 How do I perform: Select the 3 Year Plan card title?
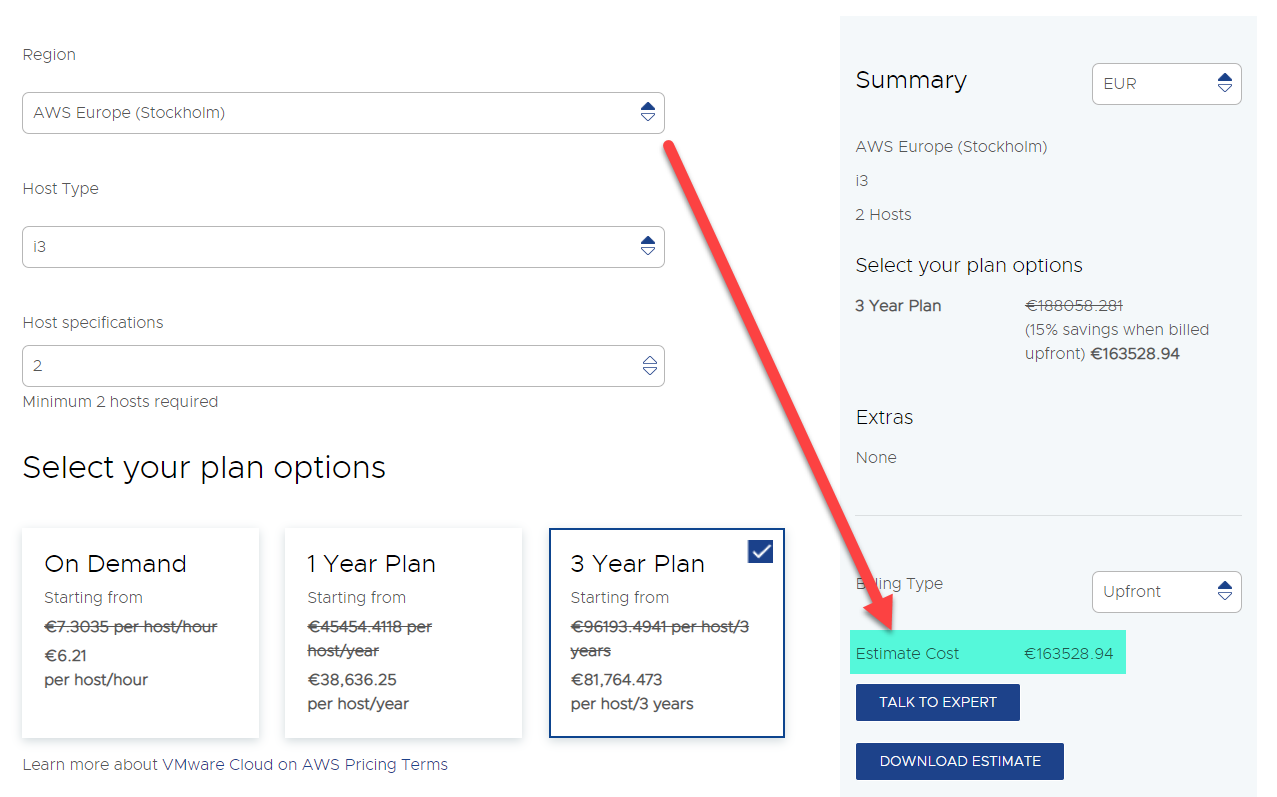coord(637,564)
